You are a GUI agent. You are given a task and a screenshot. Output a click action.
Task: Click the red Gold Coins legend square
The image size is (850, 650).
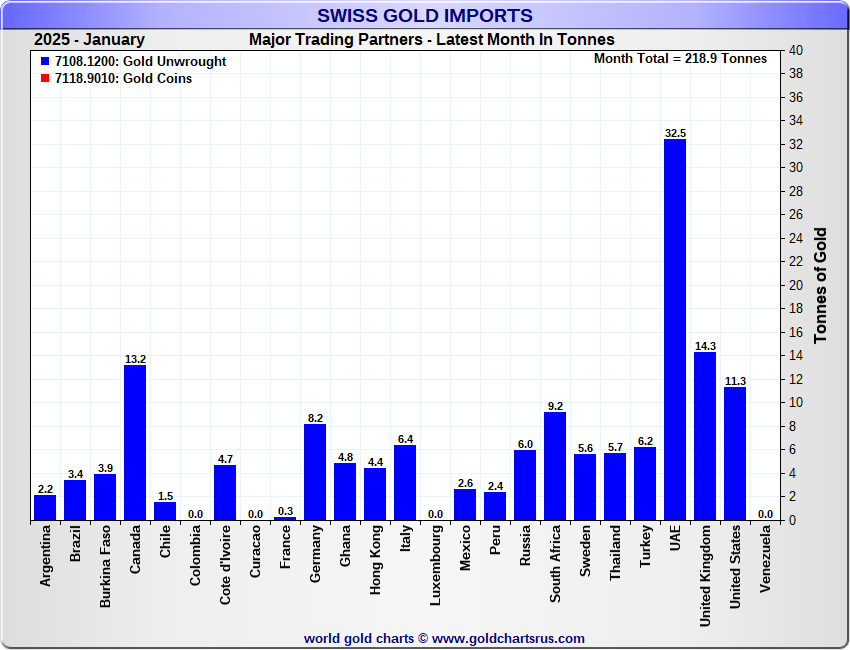point(45,79)
